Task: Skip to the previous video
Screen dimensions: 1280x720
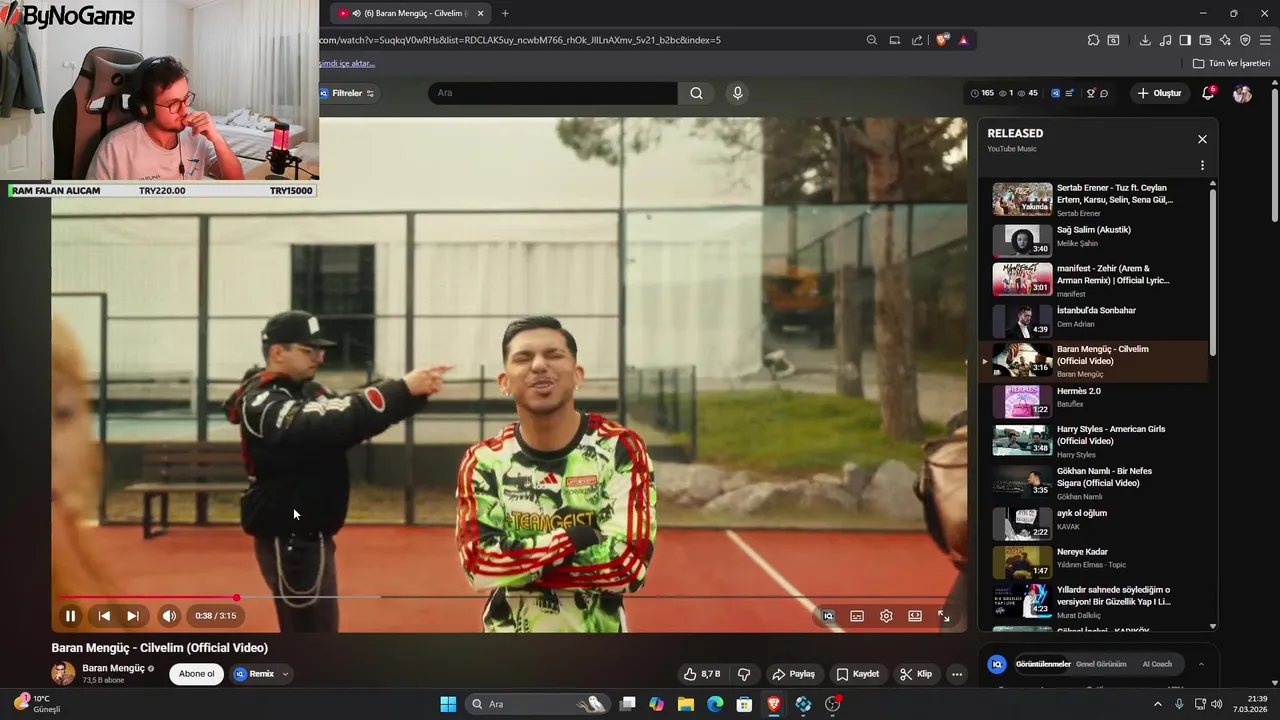Action: (104, 616)
